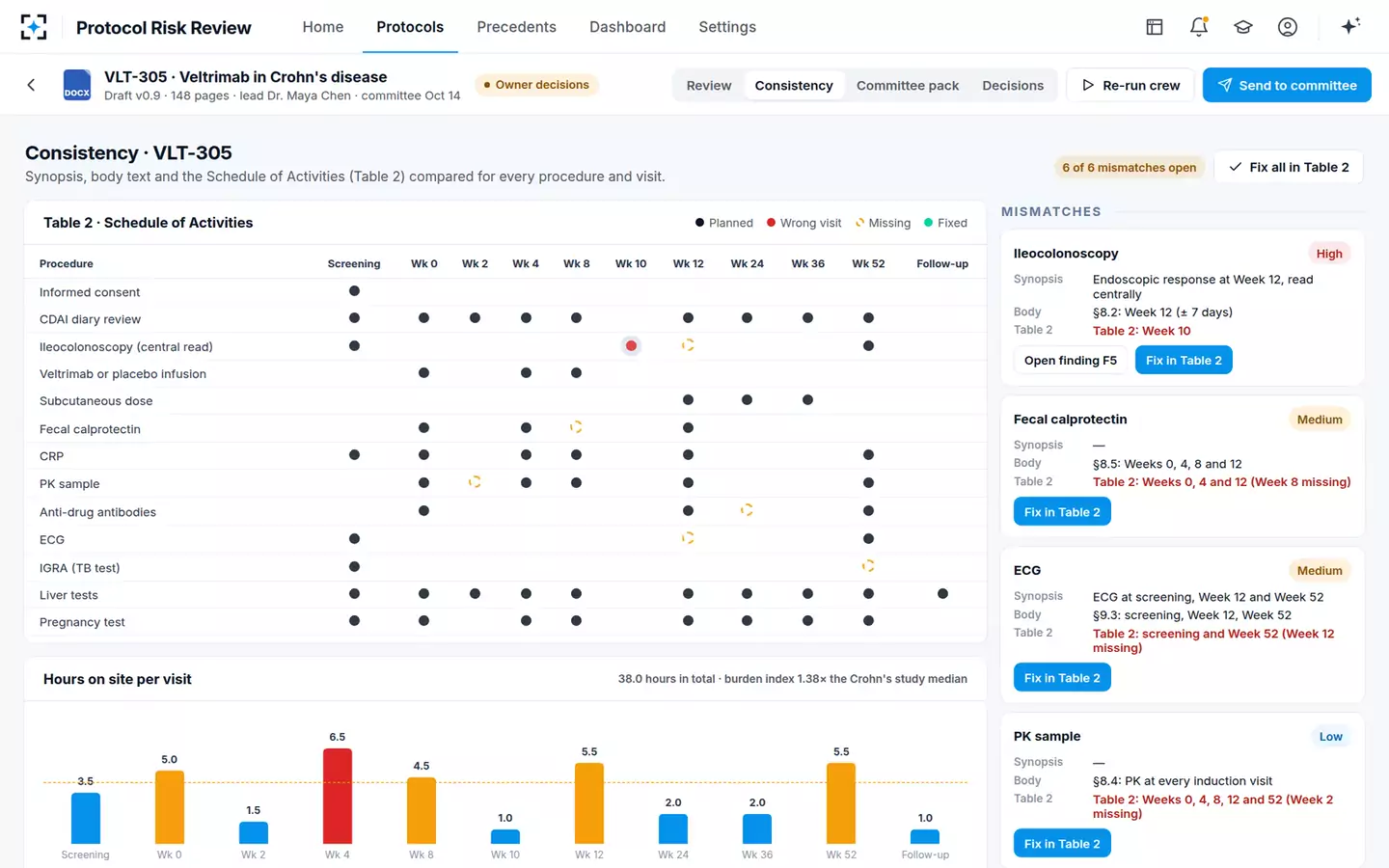Click the Subcutaneous dose procedure row label

96,401
